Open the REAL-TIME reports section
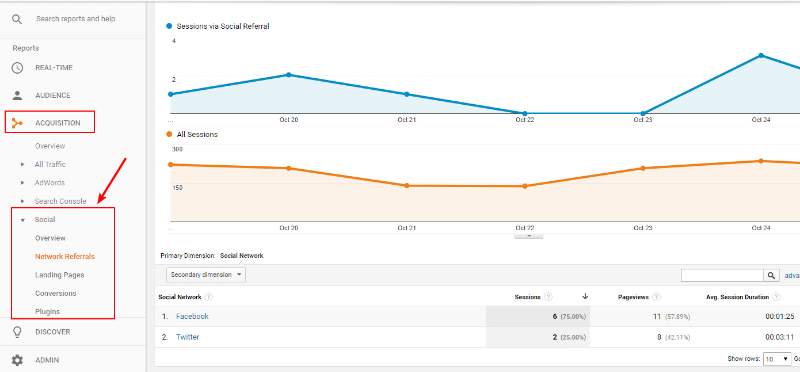The width and height of the screenshot is (800, 372). [54, 68]
